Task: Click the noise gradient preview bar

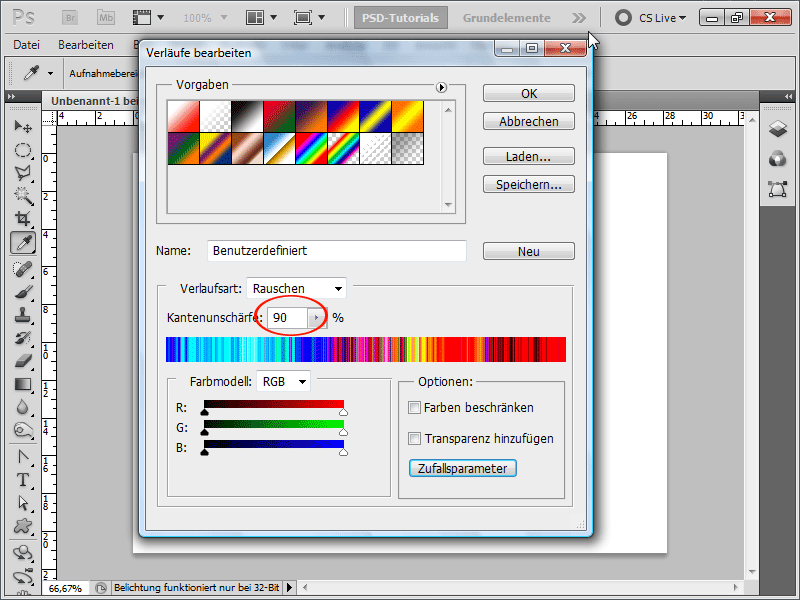Action: coord(366,349)
